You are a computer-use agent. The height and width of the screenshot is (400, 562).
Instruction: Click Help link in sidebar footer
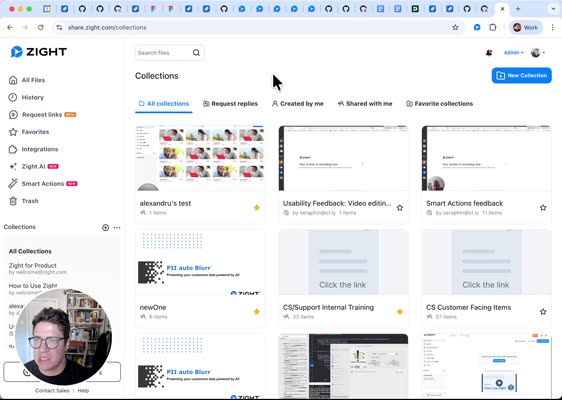coord(83,391)
